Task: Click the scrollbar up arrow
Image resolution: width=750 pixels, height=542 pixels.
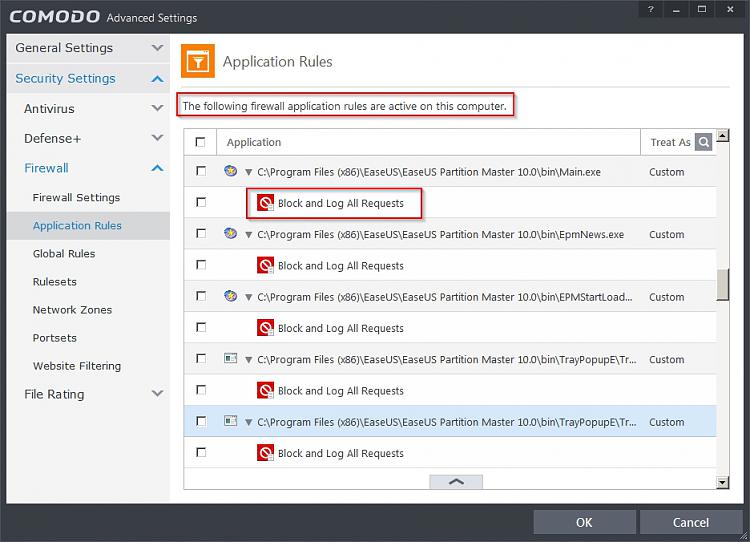Action: pyautogui.click(x=723, y=135)
